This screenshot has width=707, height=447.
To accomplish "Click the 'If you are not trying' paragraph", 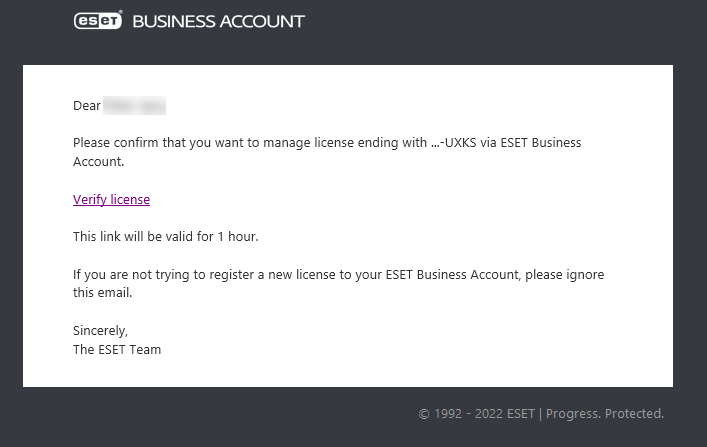I will pyautogui.click(x=339, y=283).
